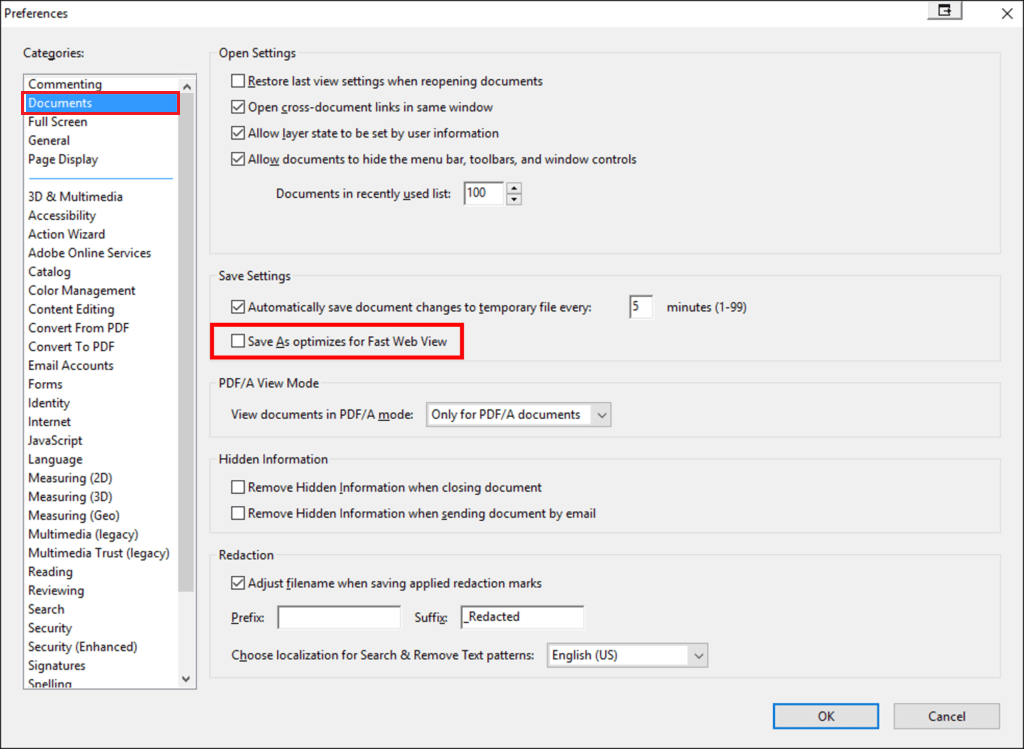Click the OK button
Image resolution: width=1024 pixels, height=749 pixels.
[825, 716]
